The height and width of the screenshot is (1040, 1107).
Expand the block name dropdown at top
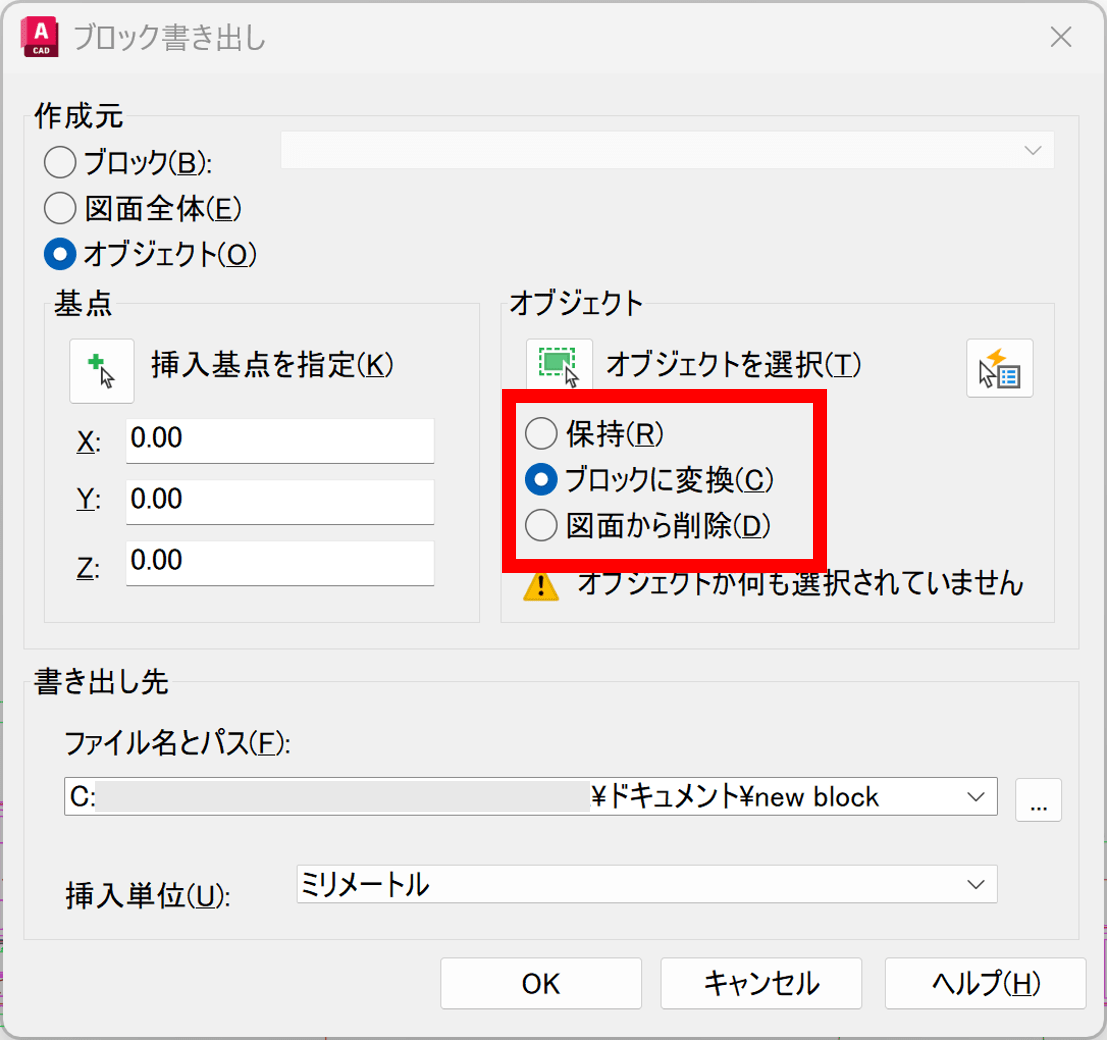point(1032,150)
